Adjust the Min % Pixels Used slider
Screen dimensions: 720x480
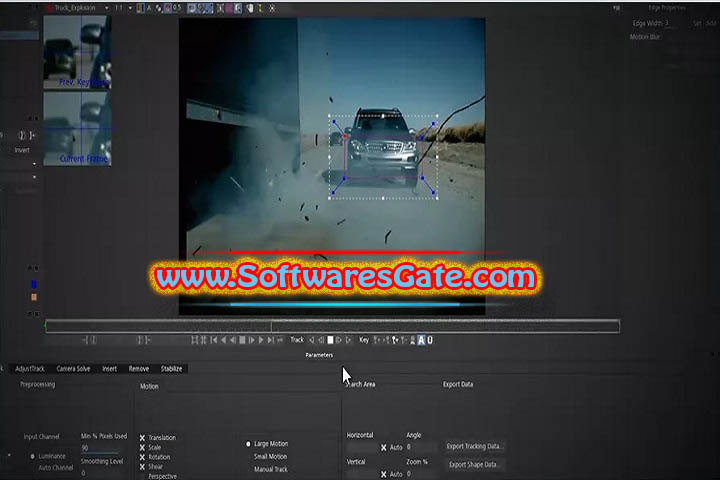click(x=100, y=452)
